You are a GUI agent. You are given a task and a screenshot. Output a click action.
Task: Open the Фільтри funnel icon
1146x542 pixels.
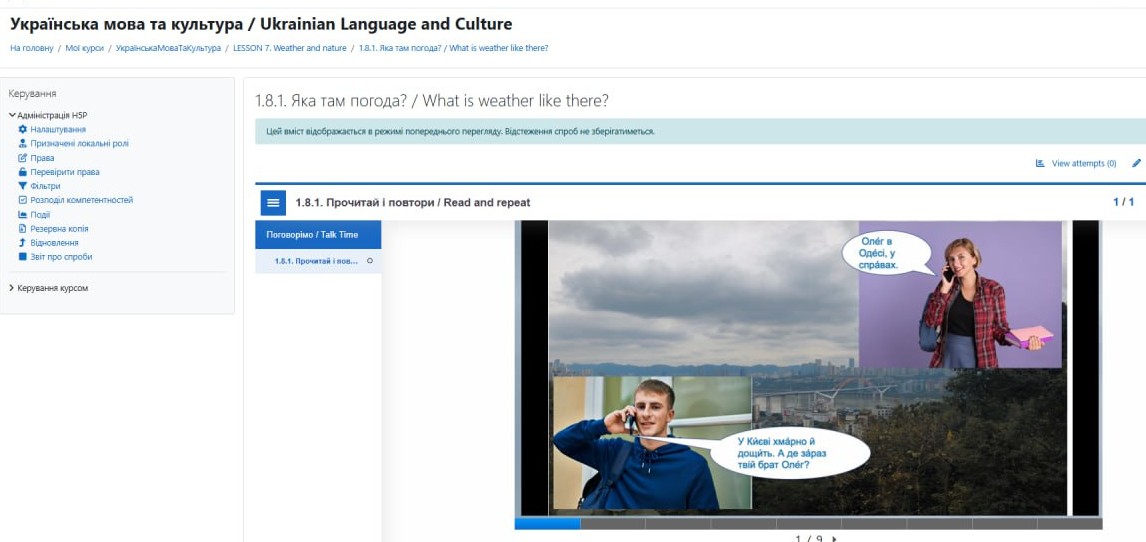(x=23, y=186)
